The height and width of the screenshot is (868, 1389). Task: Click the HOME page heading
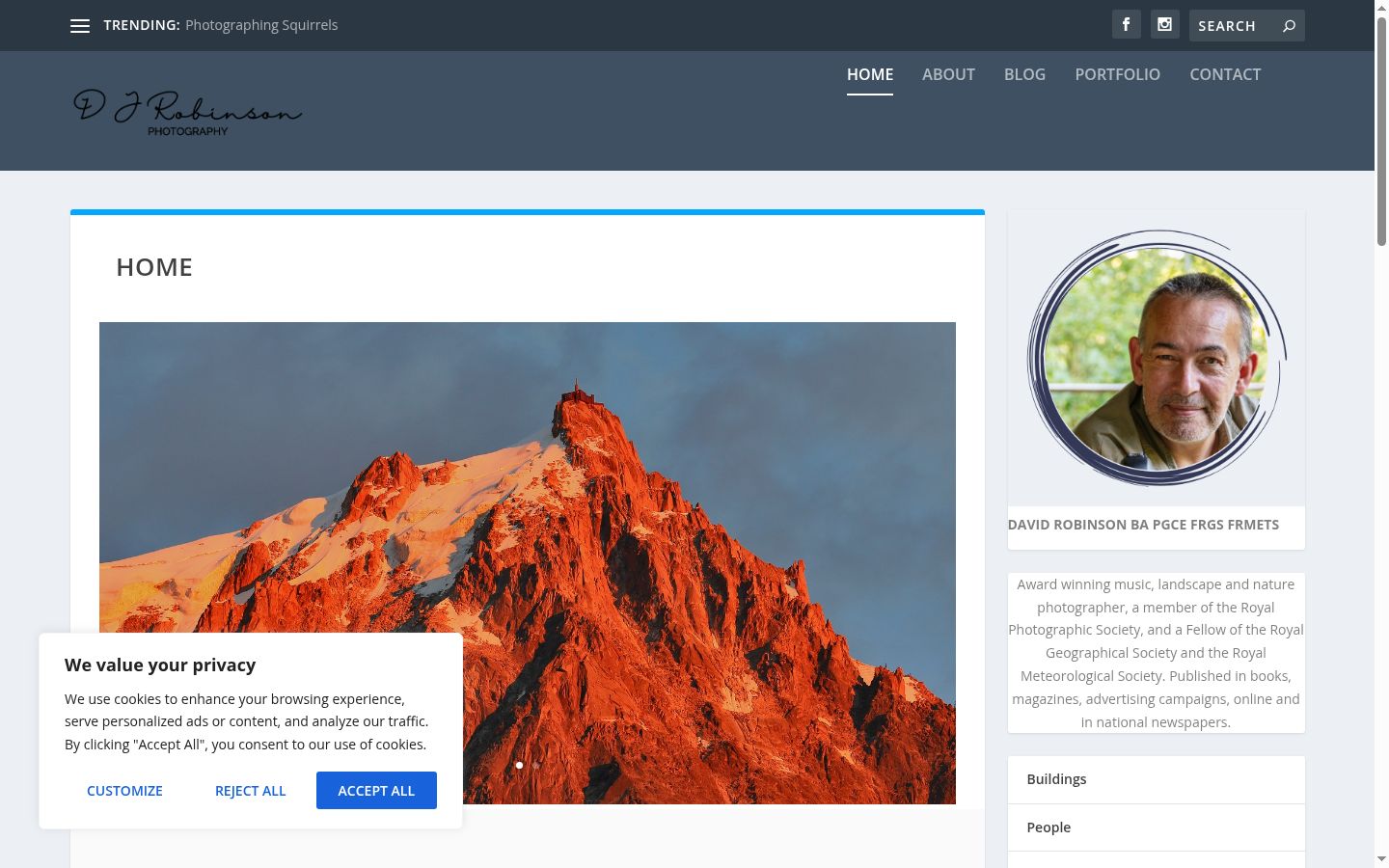click(154, 267)
